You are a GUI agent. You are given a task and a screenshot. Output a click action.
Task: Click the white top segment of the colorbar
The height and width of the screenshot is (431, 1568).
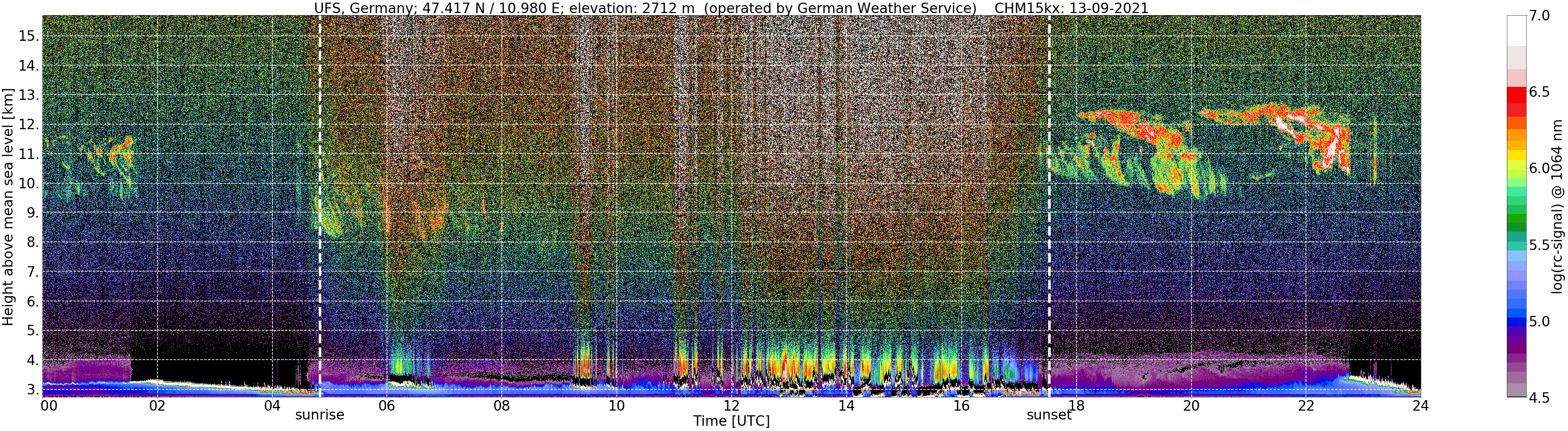(x=1516, y=30)
